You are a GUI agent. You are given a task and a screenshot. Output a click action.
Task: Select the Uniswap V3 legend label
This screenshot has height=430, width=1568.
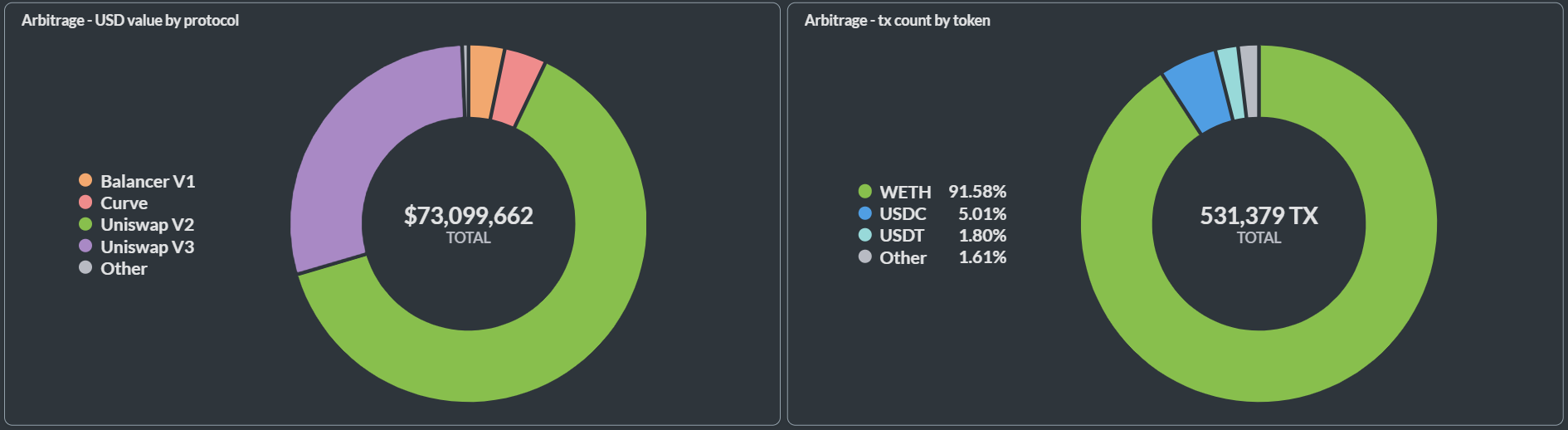pos(147,247)
